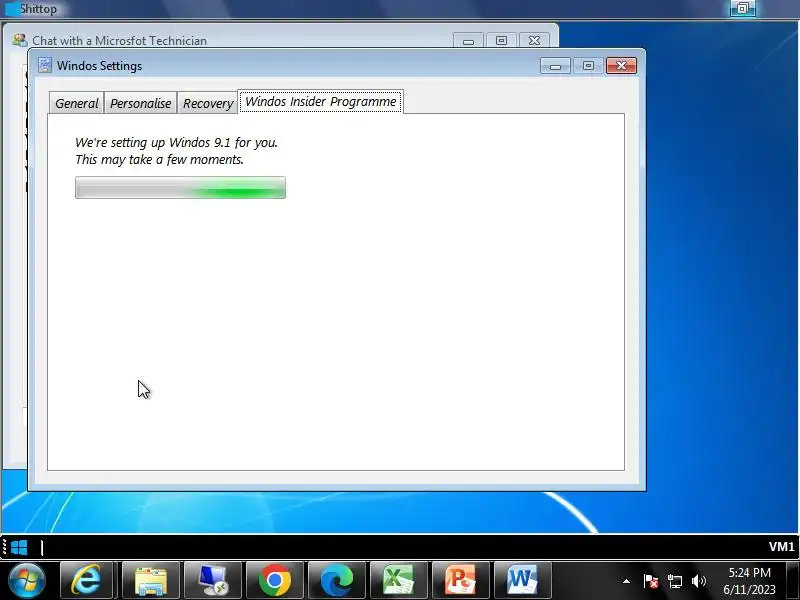Click the Shittop toolbar icon at top
The width and height of the screenshot is (800, 600).
[12, 9]
